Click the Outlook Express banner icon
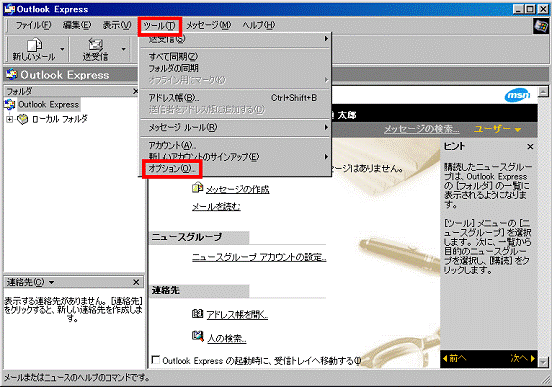The height and width of the screenshot is (387, 552). click(x=12, y=74)
